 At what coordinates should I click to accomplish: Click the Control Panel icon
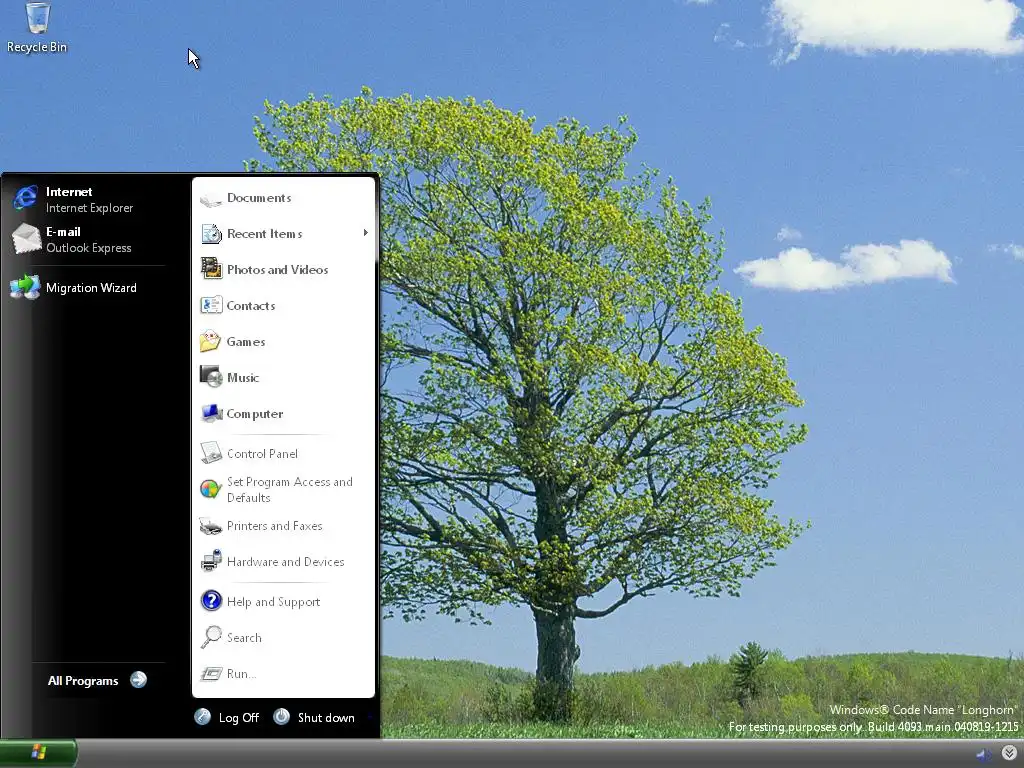211,453
